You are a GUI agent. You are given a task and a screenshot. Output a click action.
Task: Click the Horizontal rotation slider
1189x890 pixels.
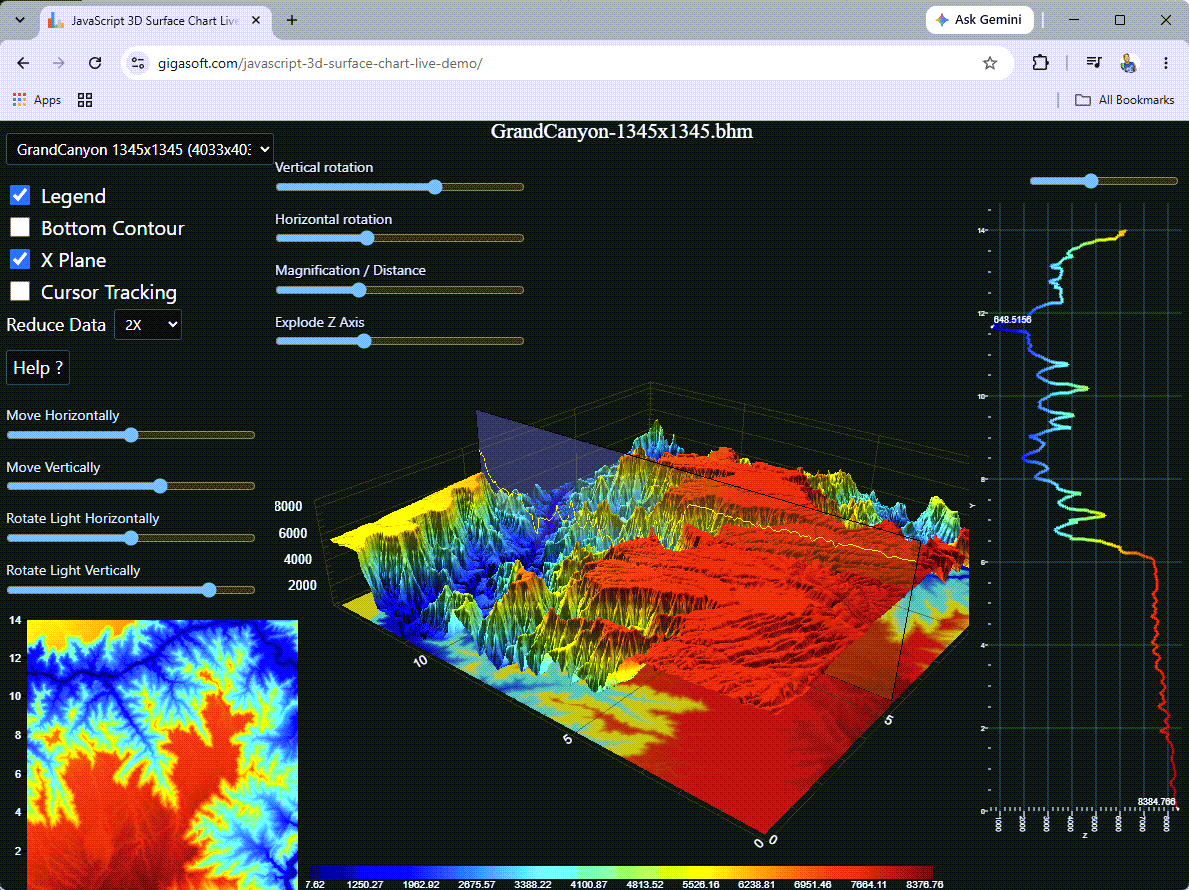click(400, 238)
